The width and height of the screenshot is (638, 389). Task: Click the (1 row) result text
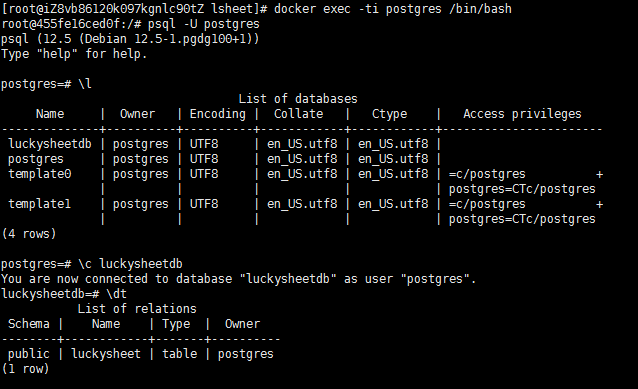point(25,369)
